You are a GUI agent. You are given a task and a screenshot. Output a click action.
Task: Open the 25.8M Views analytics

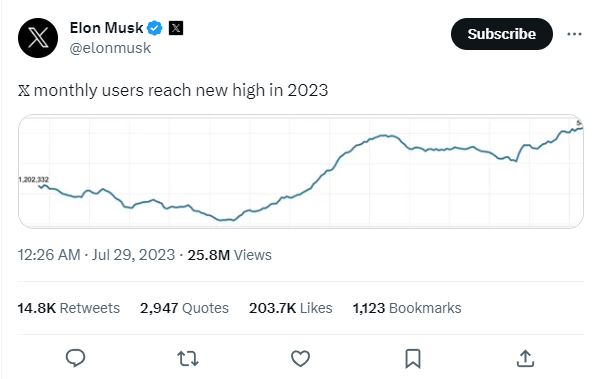pyautogui.click(x=229, y=255)
